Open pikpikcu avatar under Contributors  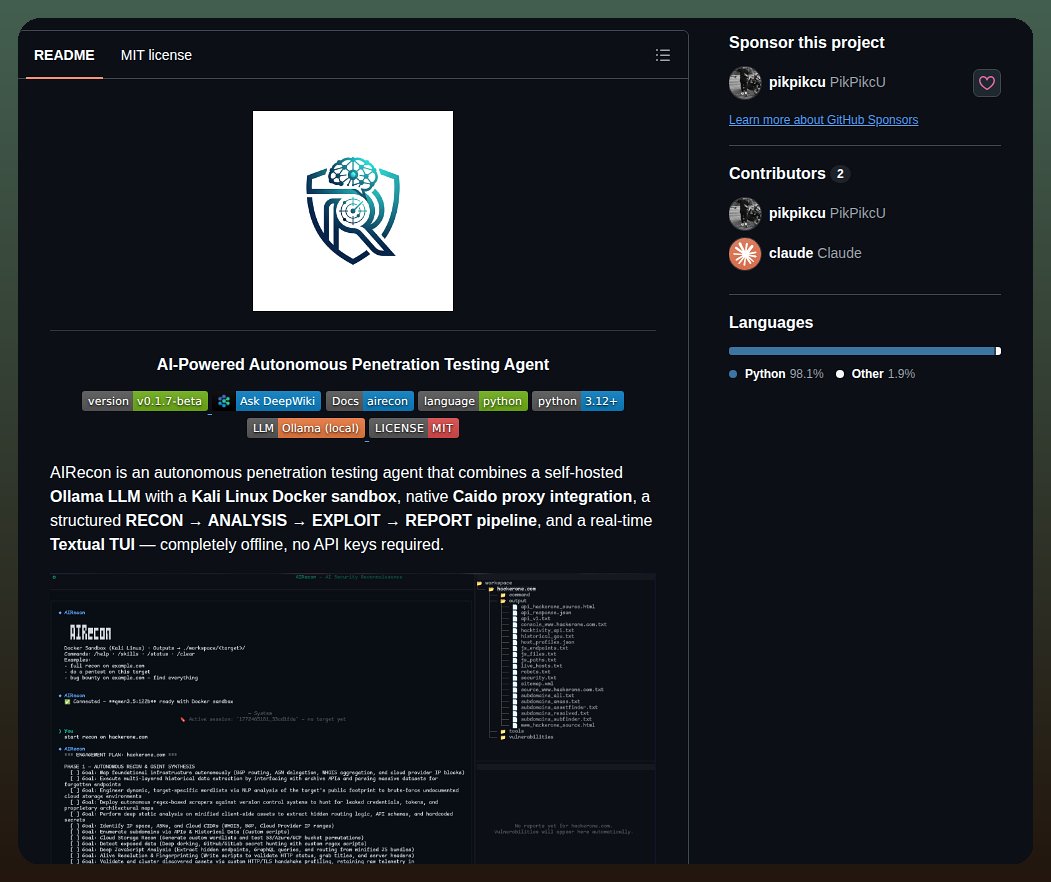click(x=745, y=213)
